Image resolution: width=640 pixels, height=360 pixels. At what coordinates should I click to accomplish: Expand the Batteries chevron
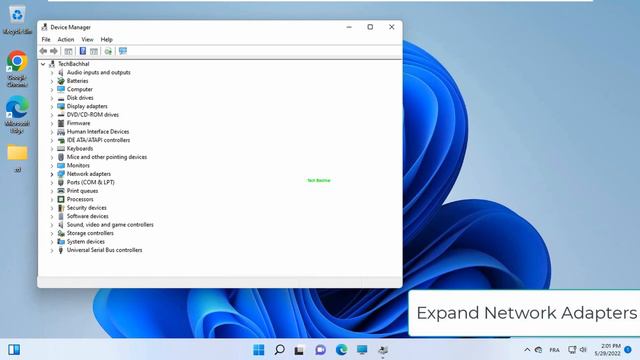(52, 81)
